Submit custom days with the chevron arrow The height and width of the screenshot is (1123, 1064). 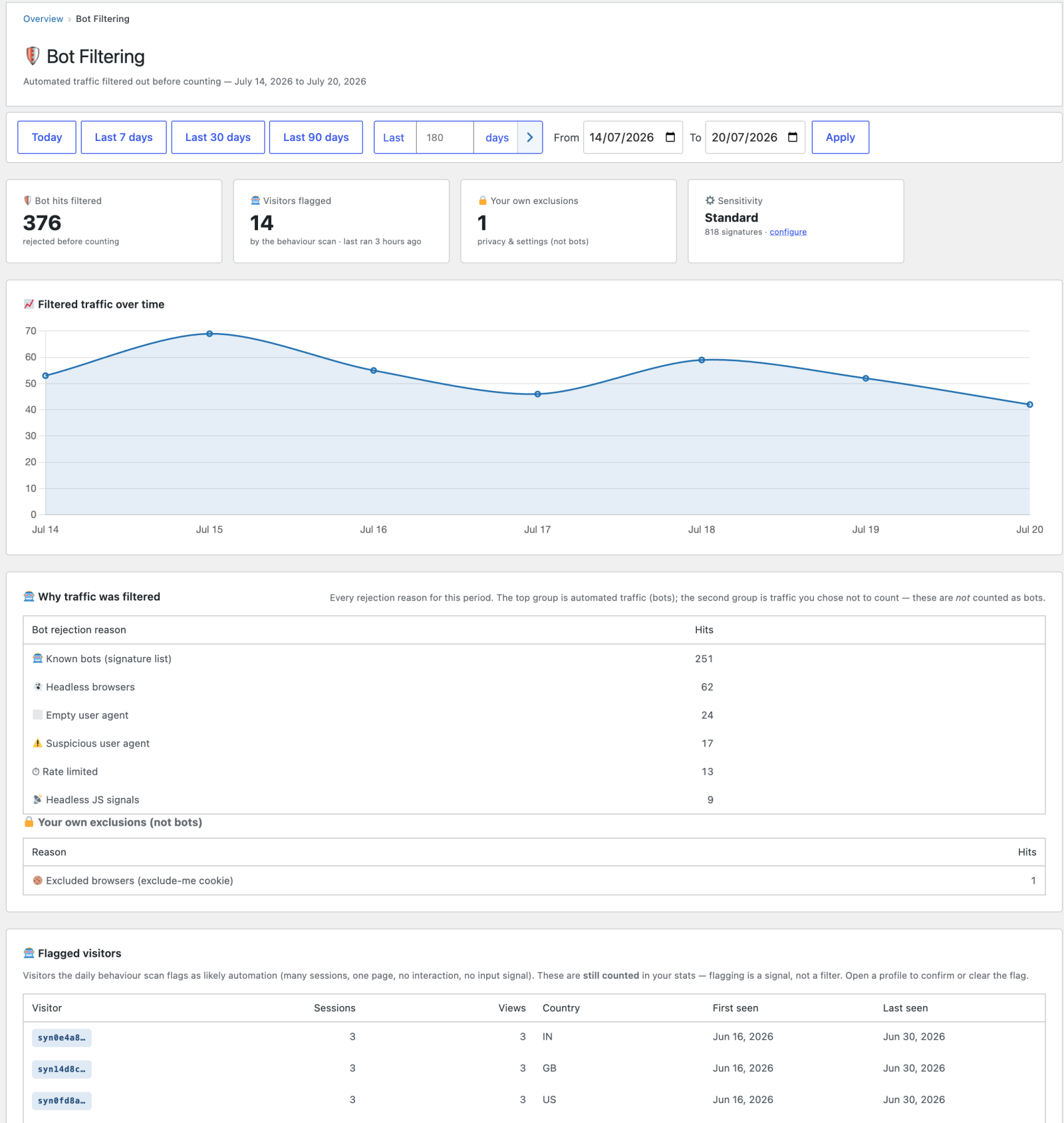530,137
